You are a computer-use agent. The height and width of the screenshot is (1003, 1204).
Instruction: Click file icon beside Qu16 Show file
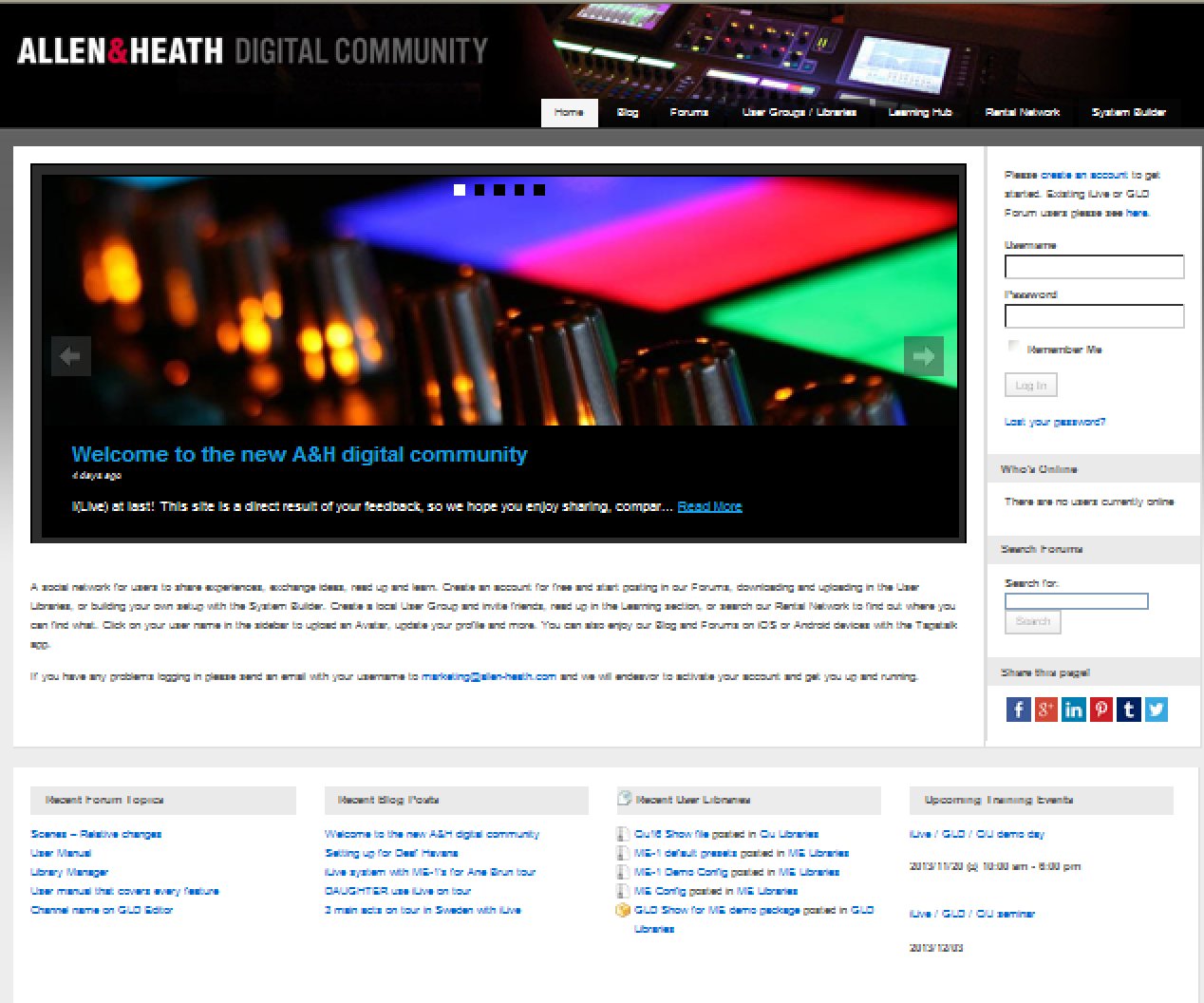pos(623,834)
